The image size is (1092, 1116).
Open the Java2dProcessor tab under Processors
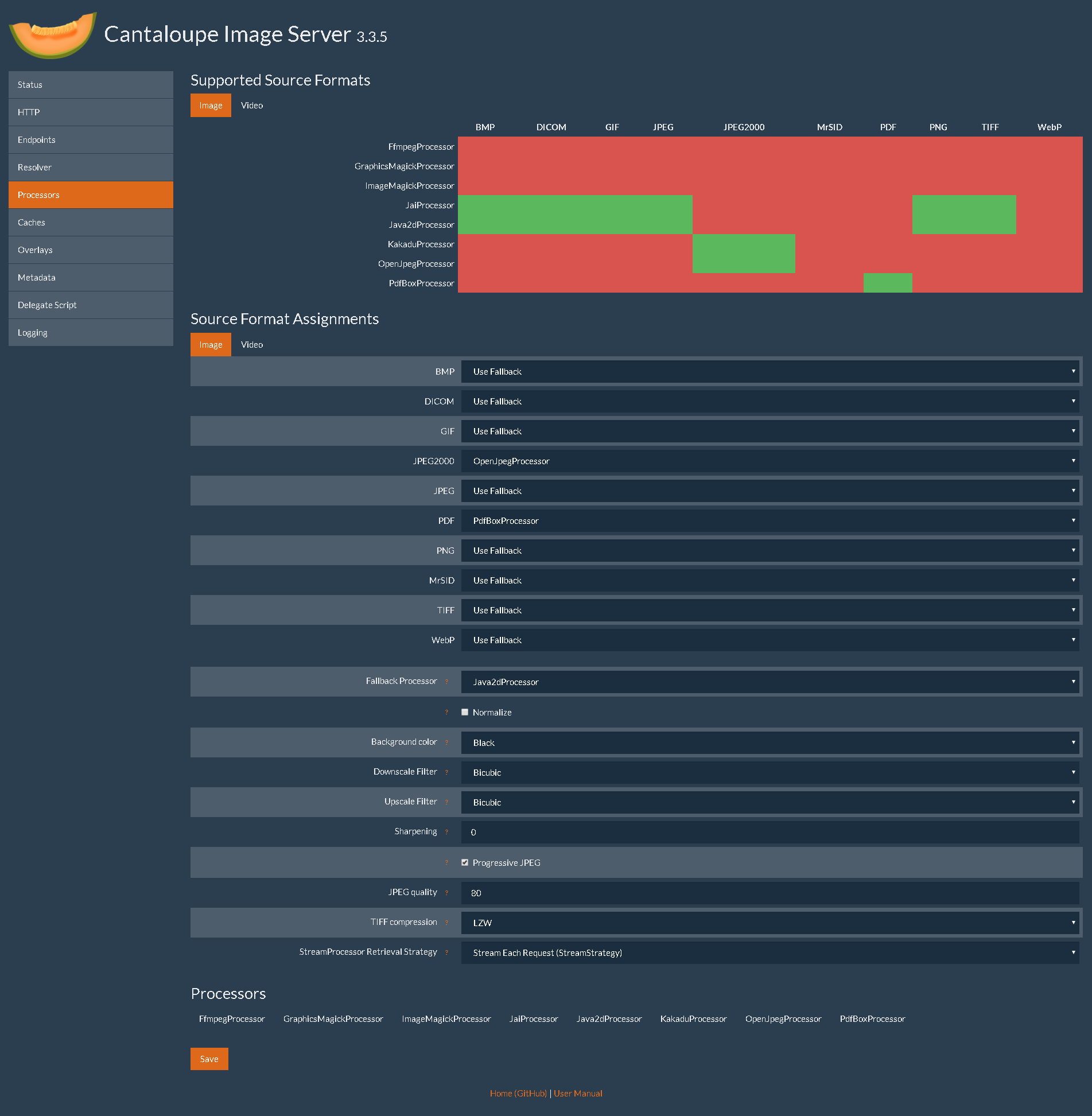tap(609, 1019)
